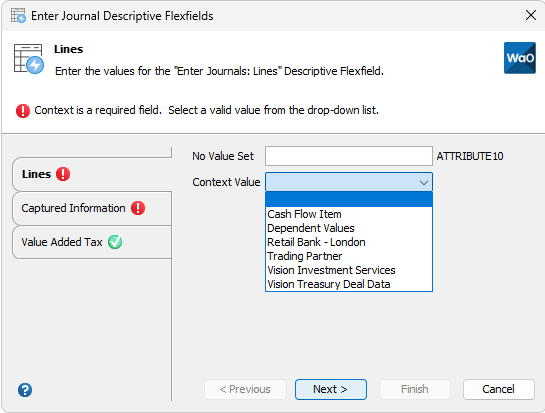The image size is (545, 413).
Task: Click the WaO logo icon
Action: click(520, 58)
